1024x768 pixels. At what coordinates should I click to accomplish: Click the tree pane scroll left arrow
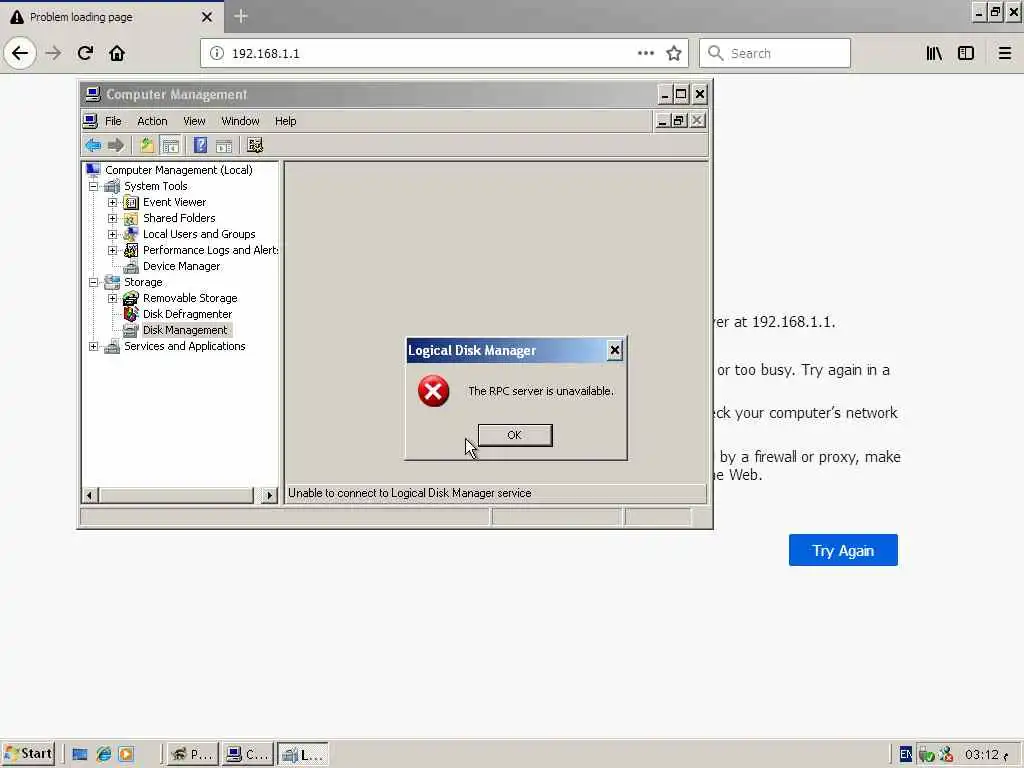point(90,495)
